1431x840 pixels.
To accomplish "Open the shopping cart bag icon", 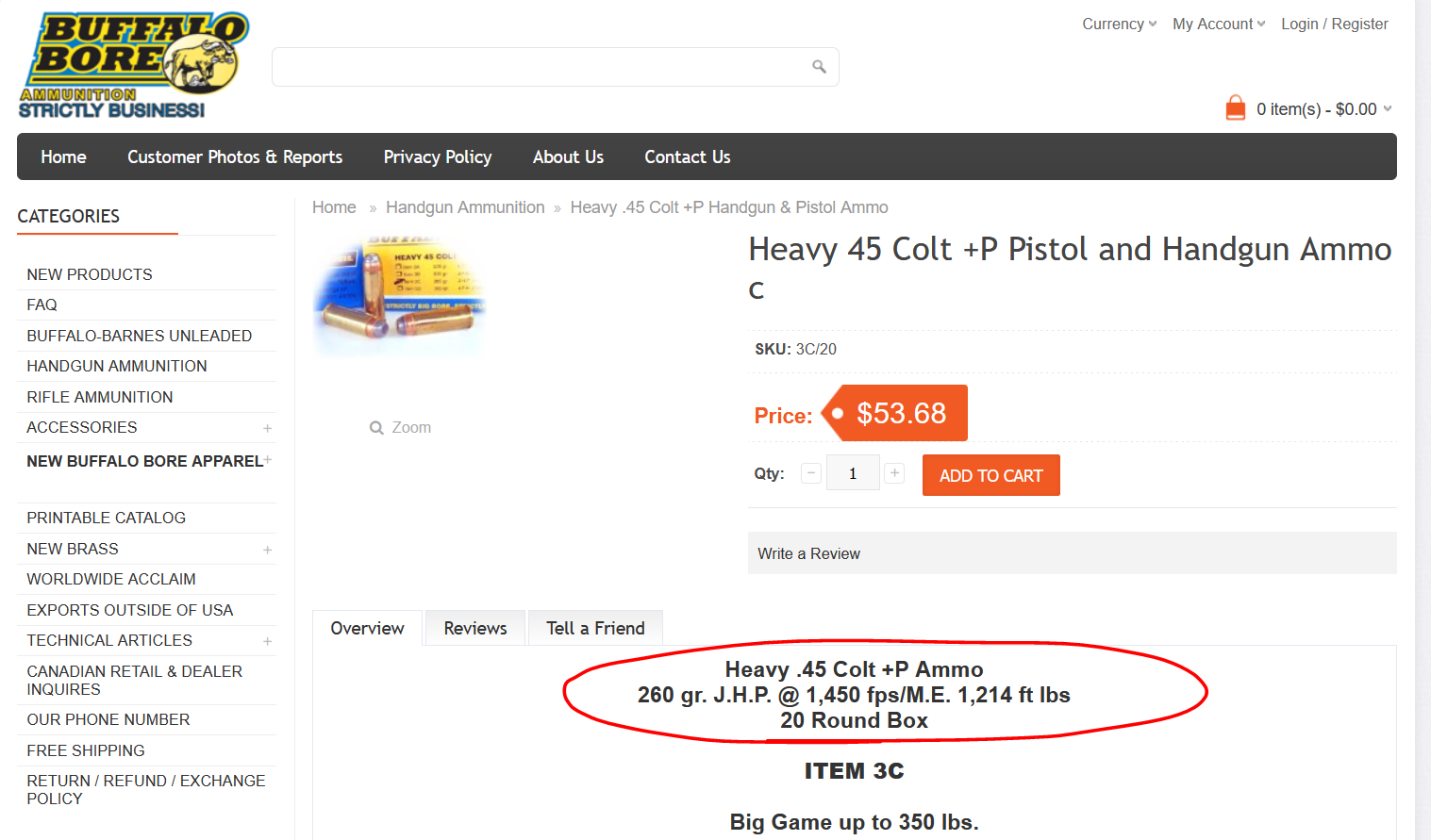I will point(1236,108).
